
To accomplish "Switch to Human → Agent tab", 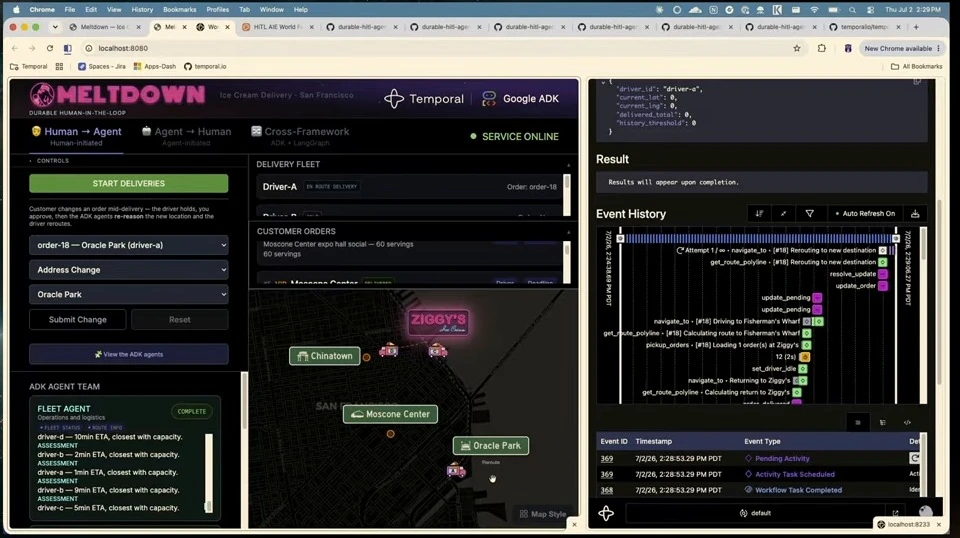I will pos(76,136).
